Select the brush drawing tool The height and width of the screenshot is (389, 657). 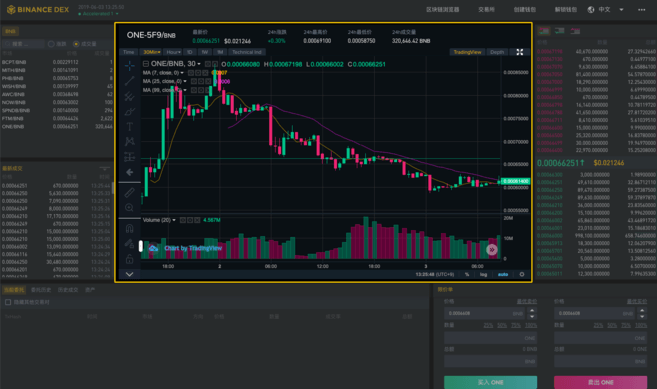click(129, 112)
